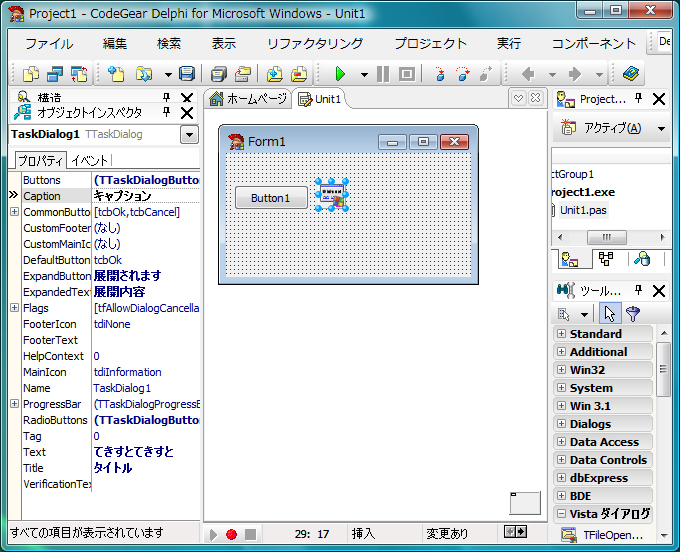The image size is (680, 552).
Task: Switch to the ホームページ tab
Action: click(248, 99)
